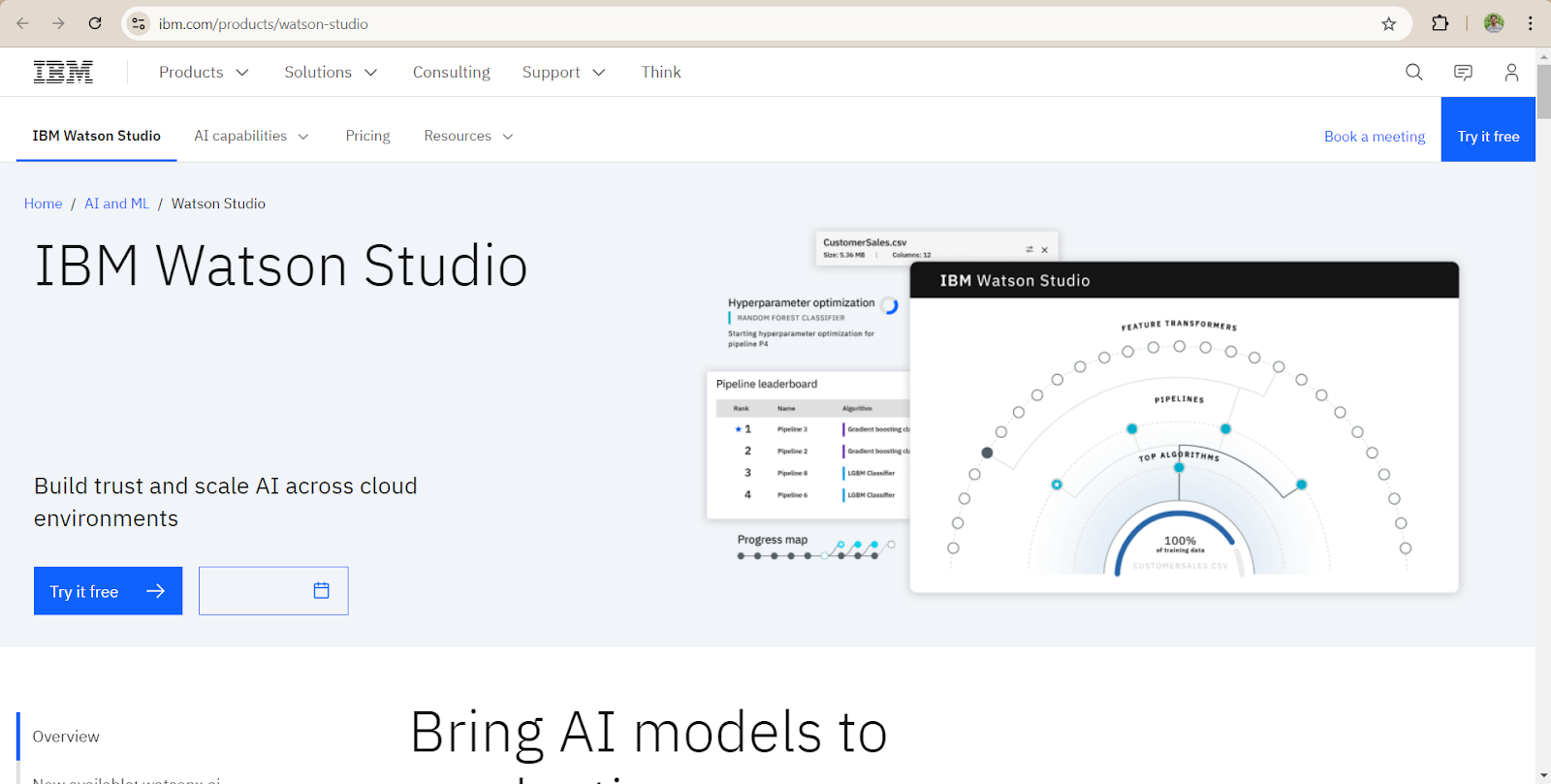Click the browser forward arrow
The width and height of the screenshot is (1551, 784).
click(58, 23)
